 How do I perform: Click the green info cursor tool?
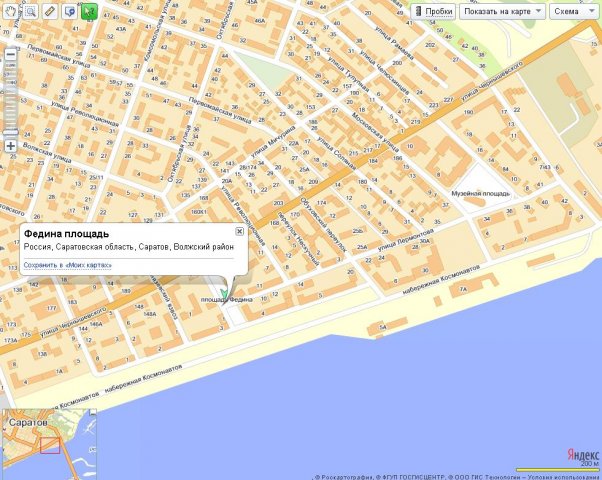[x=89, y=11]
